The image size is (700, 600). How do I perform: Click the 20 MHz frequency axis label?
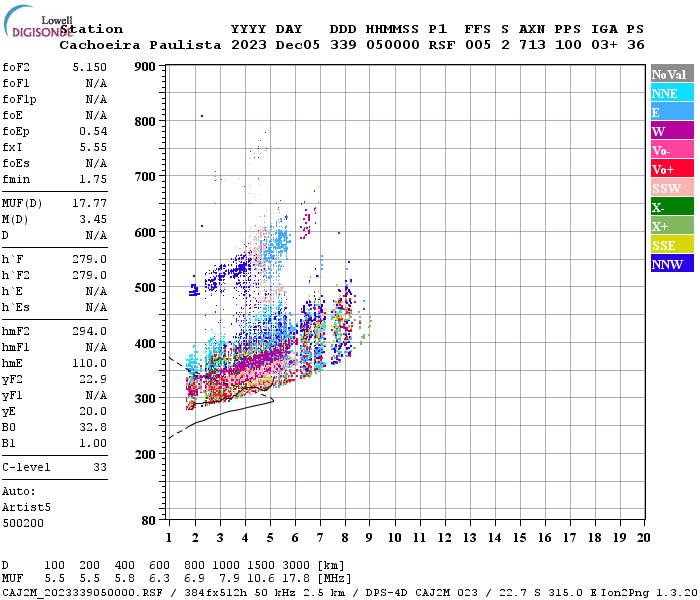(x=643, y=538)
